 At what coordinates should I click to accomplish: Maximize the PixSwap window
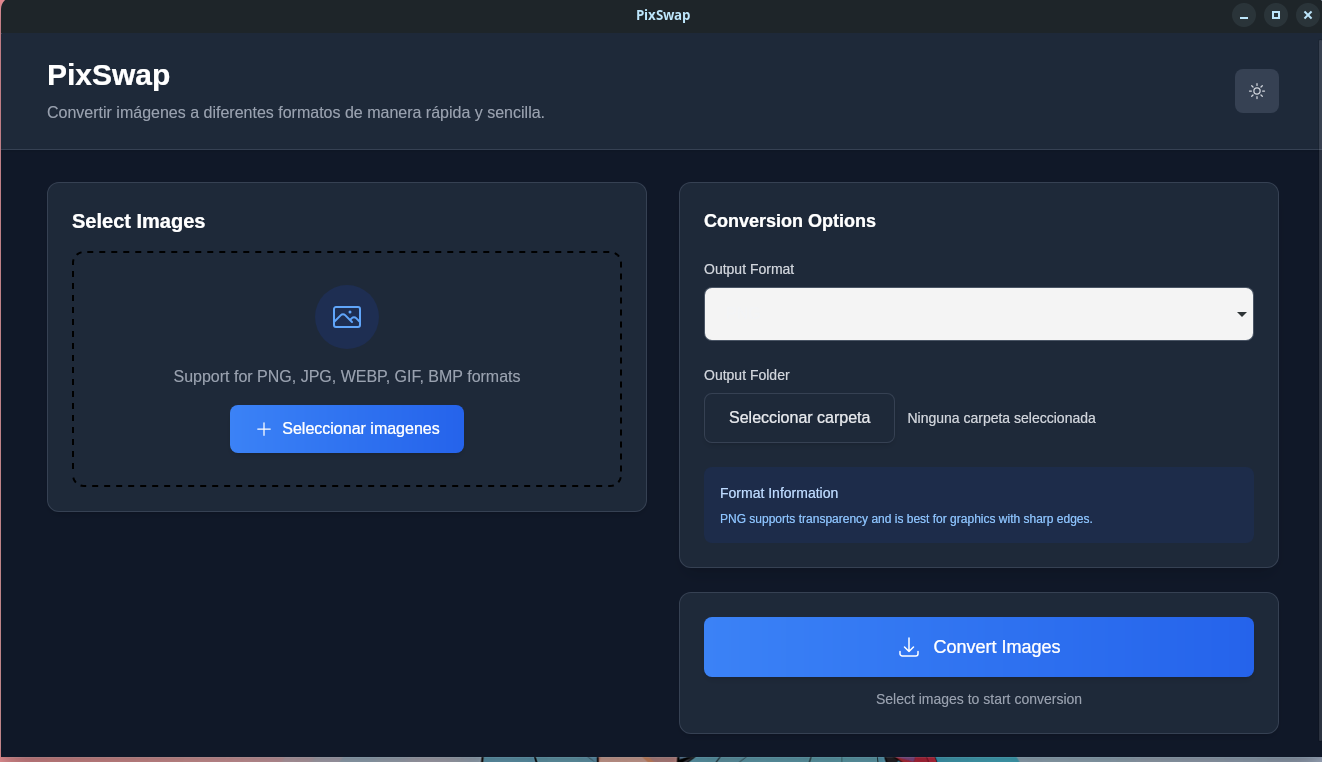1276,15
